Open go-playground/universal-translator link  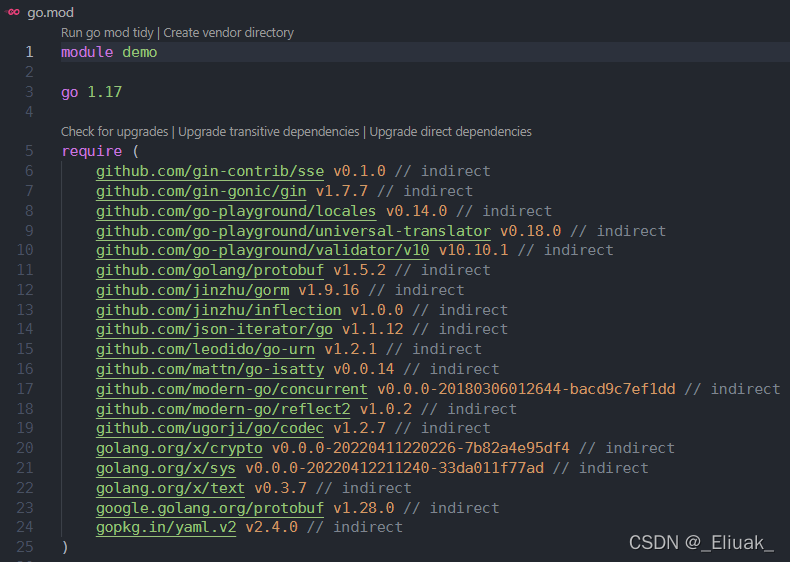[293, 231]
